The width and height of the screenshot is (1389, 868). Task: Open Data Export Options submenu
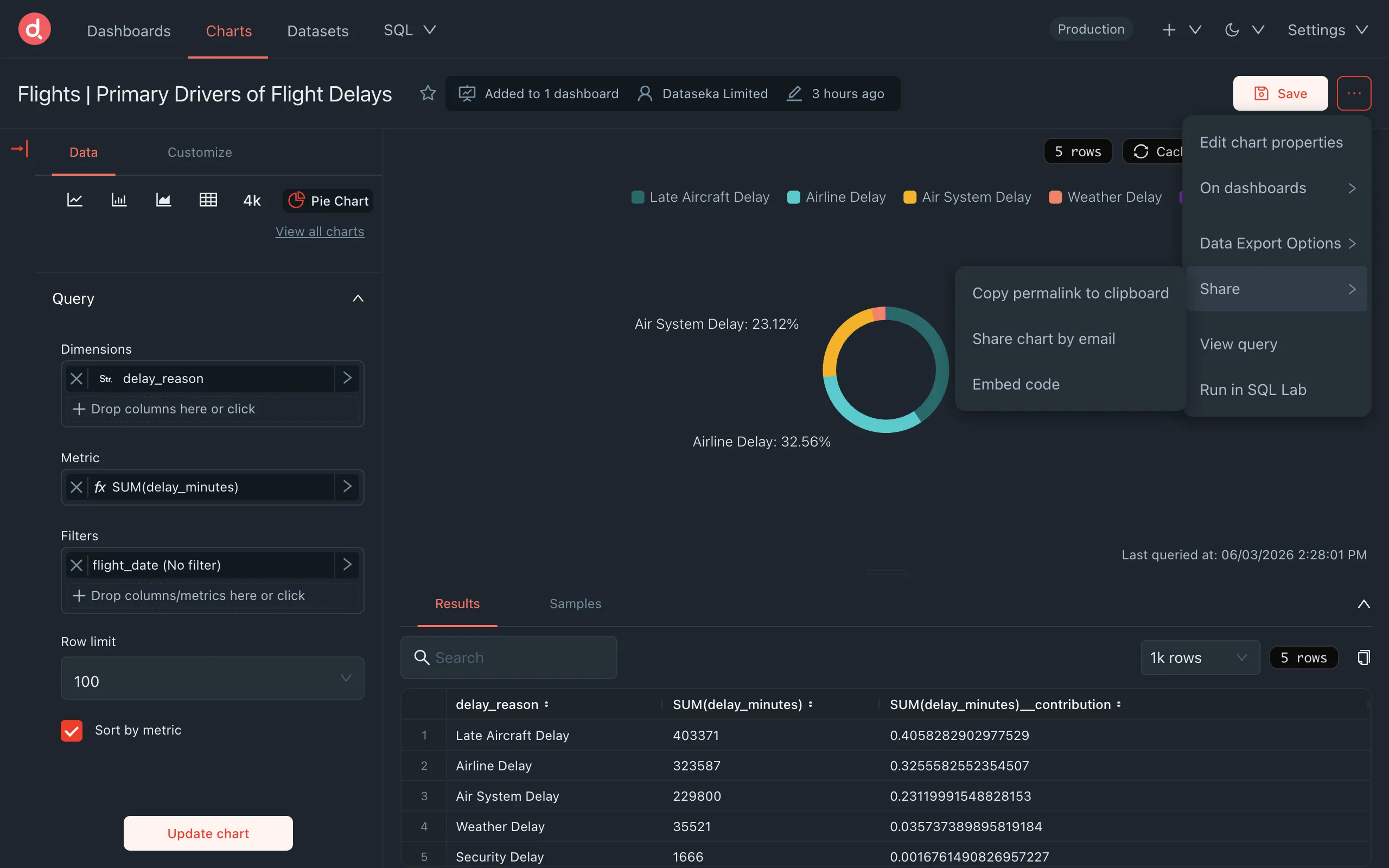click(x=1277, y=243)
